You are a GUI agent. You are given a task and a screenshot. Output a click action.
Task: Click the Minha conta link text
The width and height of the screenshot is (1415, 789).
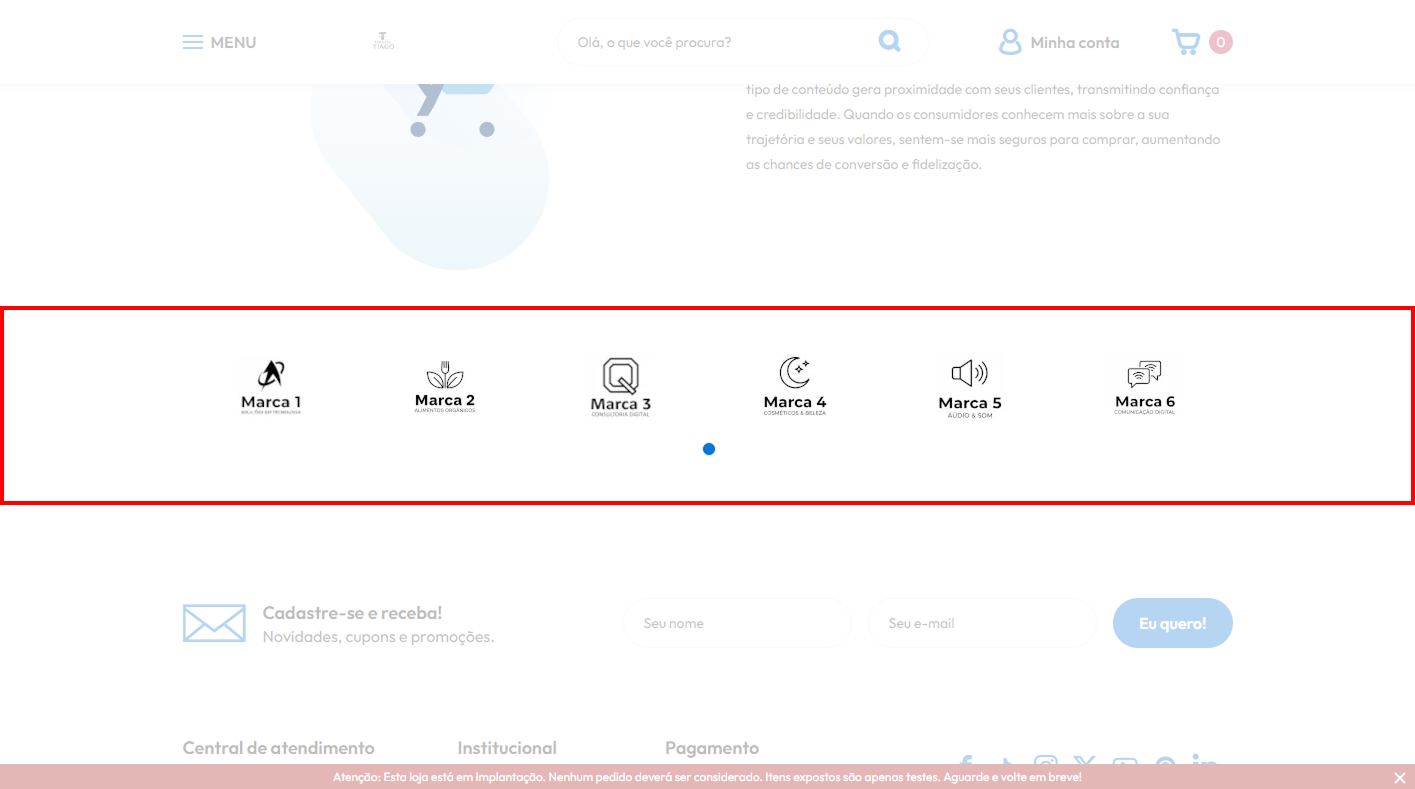(1075, 42)
